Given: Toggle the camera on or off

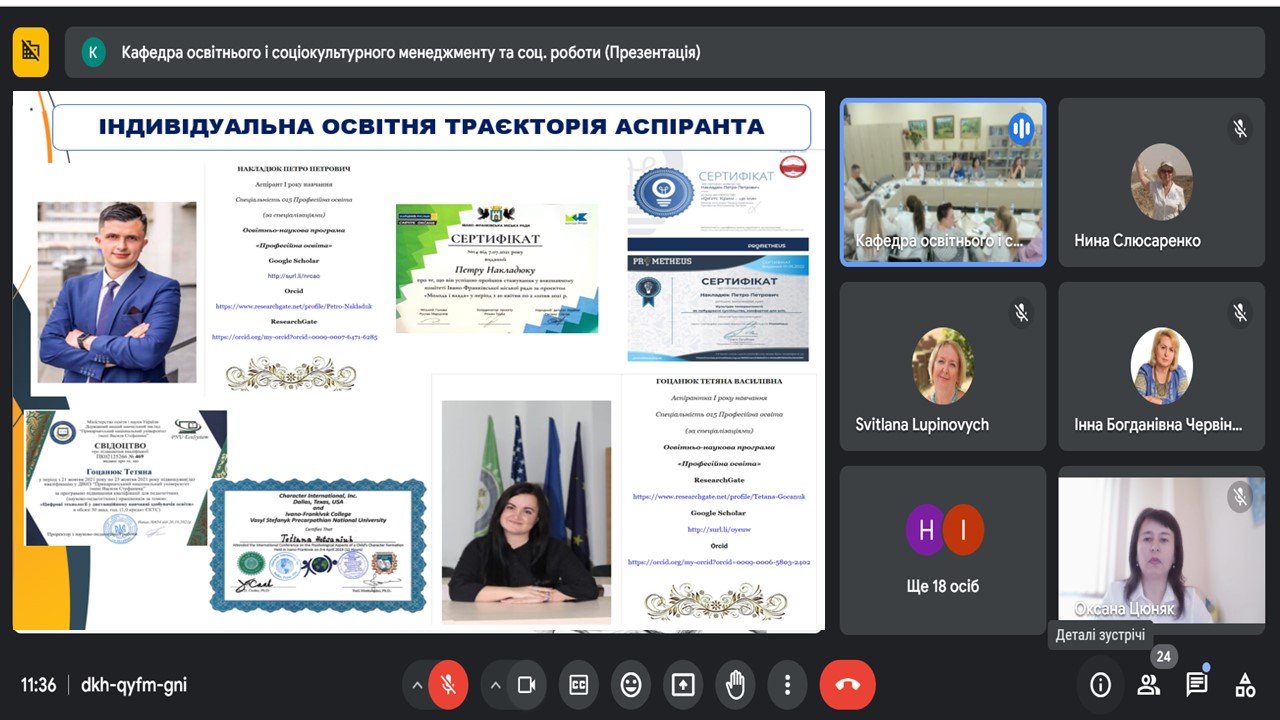Looking at the screenshot, I should point(526,685).
